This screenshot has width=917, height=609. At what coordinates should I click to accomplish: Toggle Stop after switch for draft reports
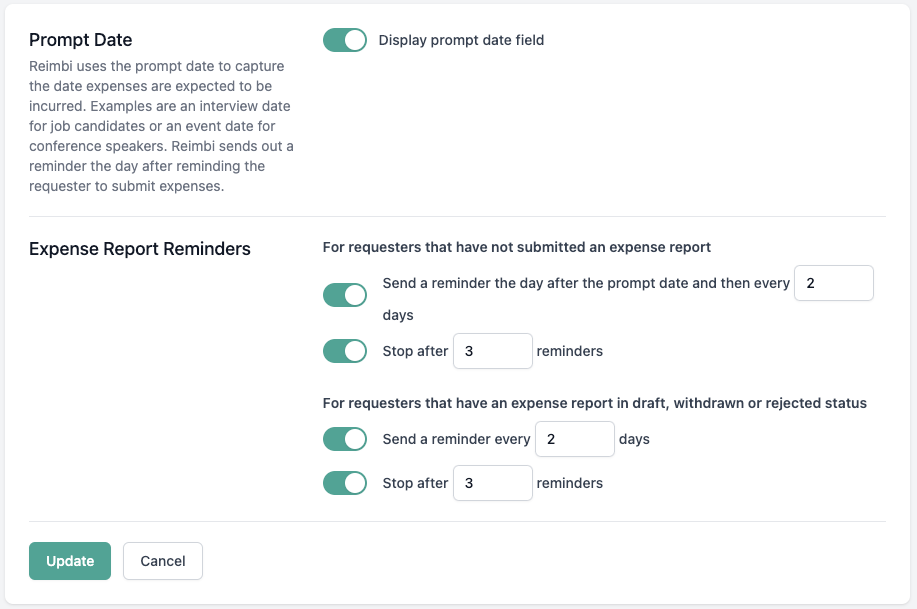point(345,483)
